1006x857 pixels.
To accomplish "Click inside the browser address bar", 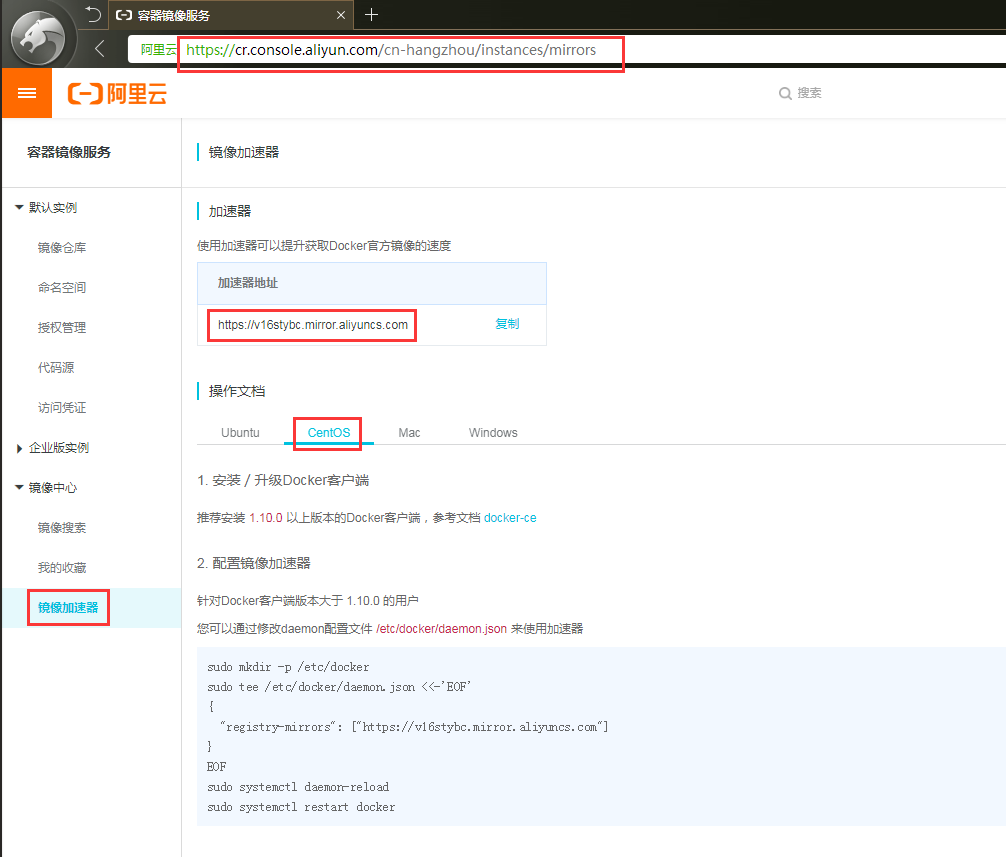I will (400, 50).
